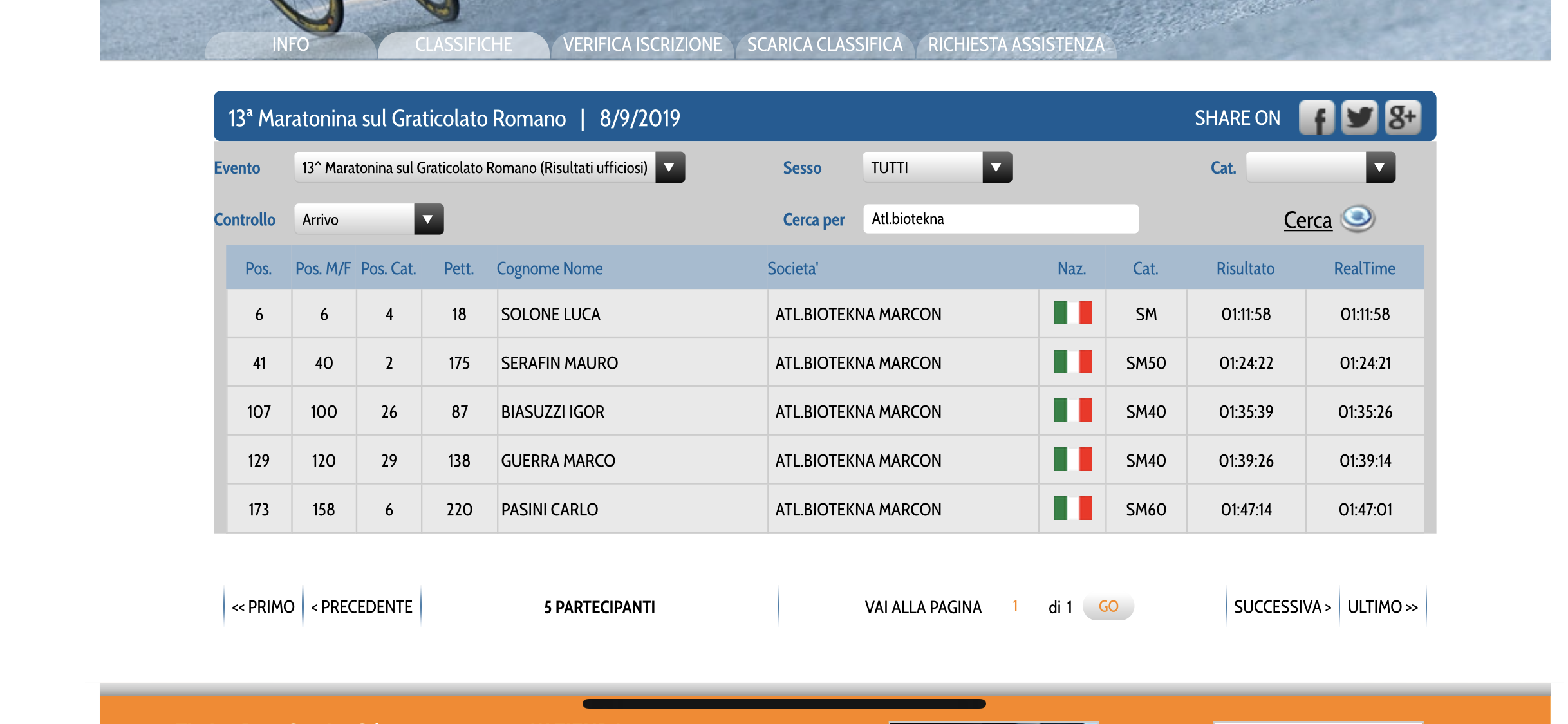Sort by Pos. column header
The image size is (1568, 724).
tap(258, 268)
